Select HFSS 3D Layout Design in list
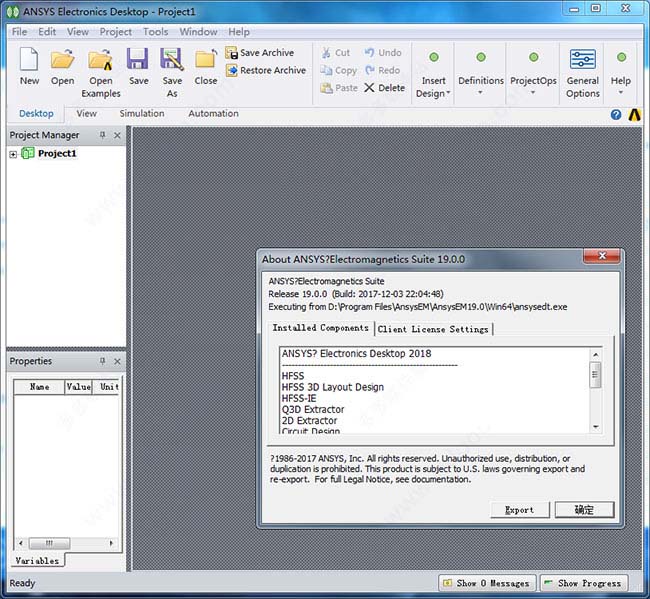650x599 pixels. (x=333, y=387)
